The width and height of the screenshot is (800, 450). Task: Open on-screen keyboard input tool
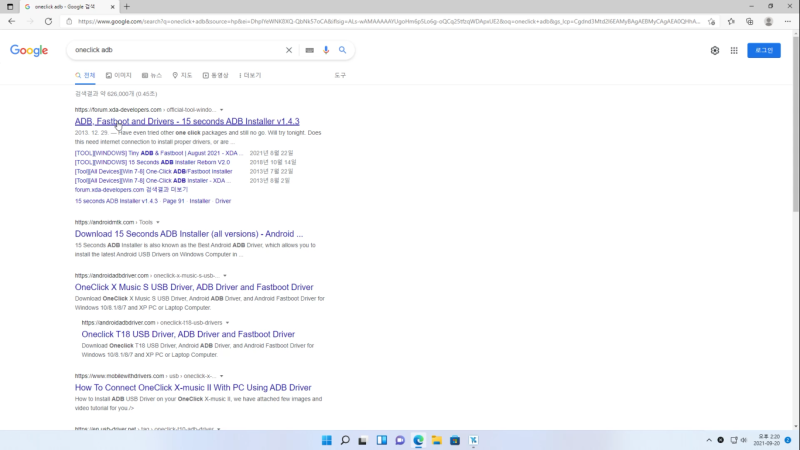(310, 50)
